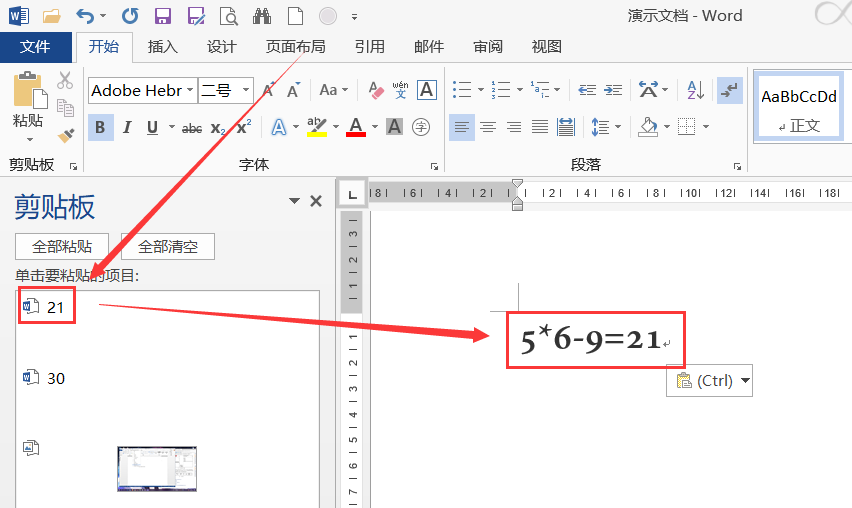Image resolution: width=852 pixels, height=508 pixels.
Task: Click the red font color swatch button
Action: [x=356, y=127]
